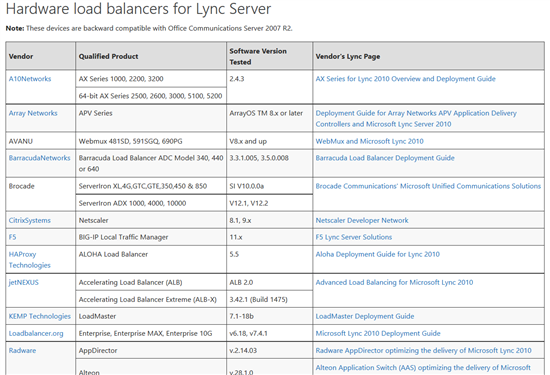Click the AX Series 1000, 2200, 3200 cell
The height and width of the screenshot is (375, 550).
click(x=151, y=79)
